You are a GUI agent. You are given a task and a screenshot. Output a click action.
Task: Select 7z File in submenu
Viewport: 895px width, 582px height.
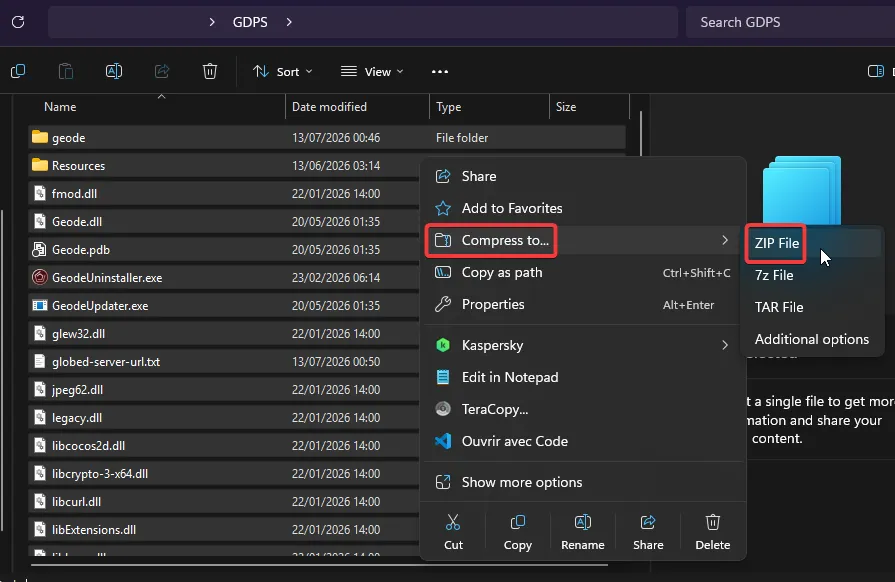pos(812,275)
